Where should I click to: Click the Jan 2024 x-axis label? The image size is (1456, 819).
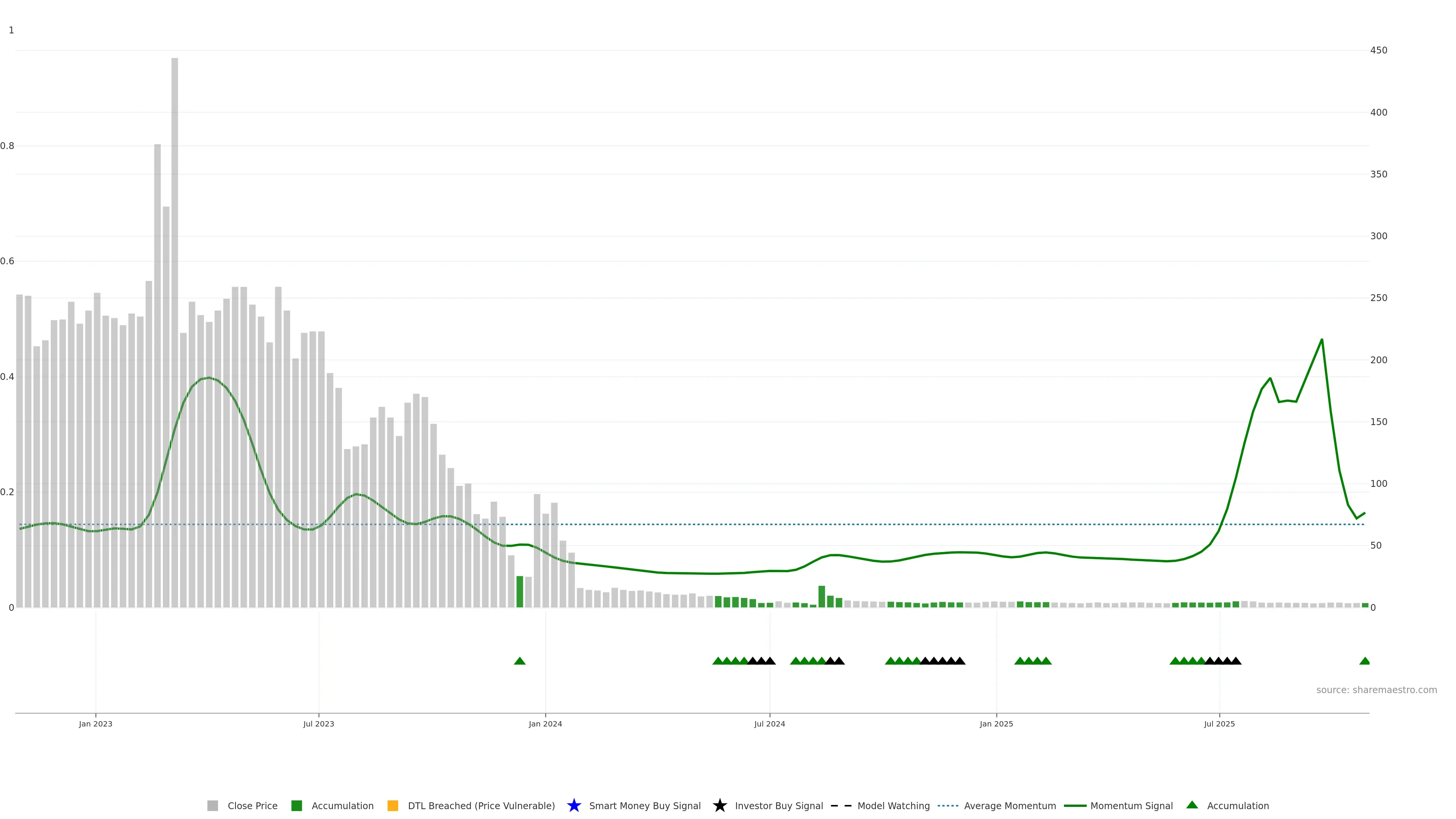pos(545,723)
